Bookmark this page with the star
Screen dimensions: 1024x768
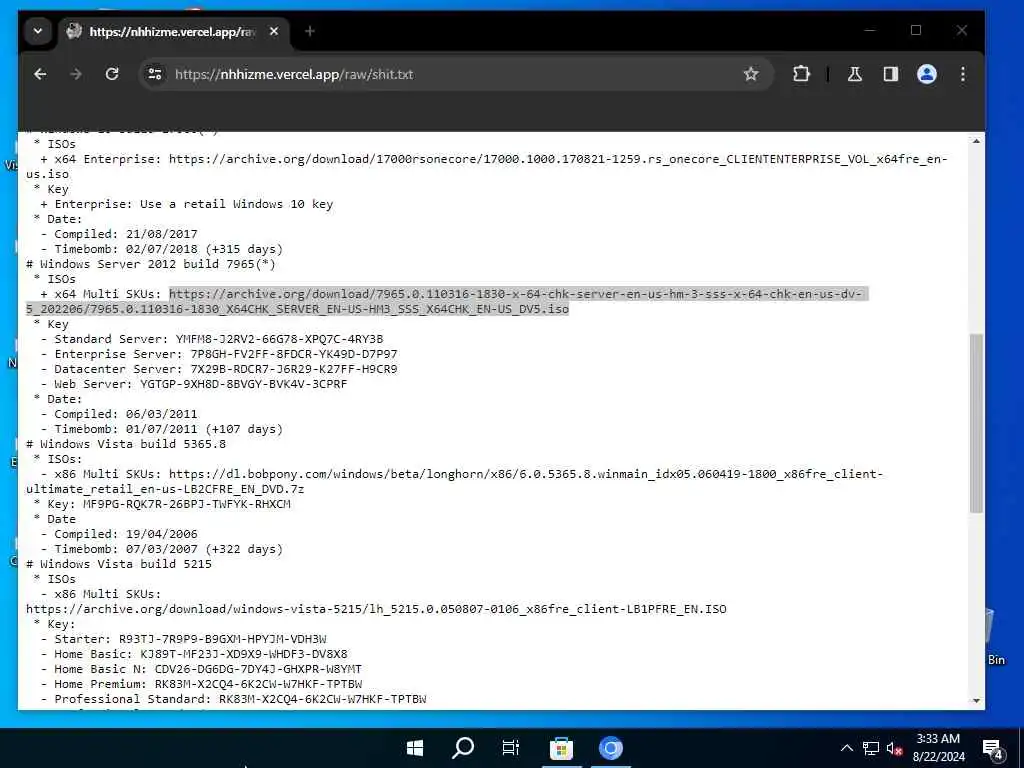click(x=751, y=74)
